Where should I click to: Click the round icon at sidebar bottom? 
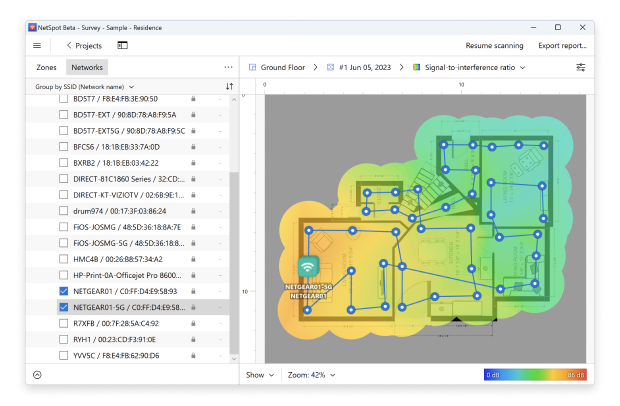tap(37, 375)
